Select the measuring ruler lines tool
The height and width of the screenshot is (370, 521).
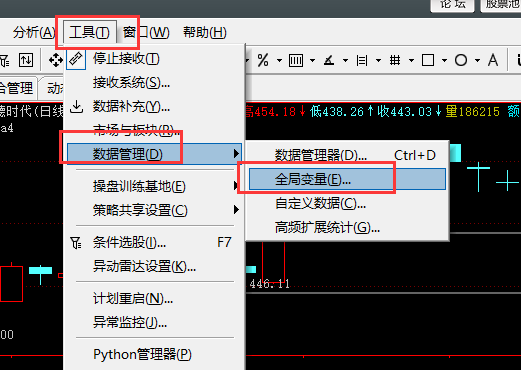click(362, 60)
